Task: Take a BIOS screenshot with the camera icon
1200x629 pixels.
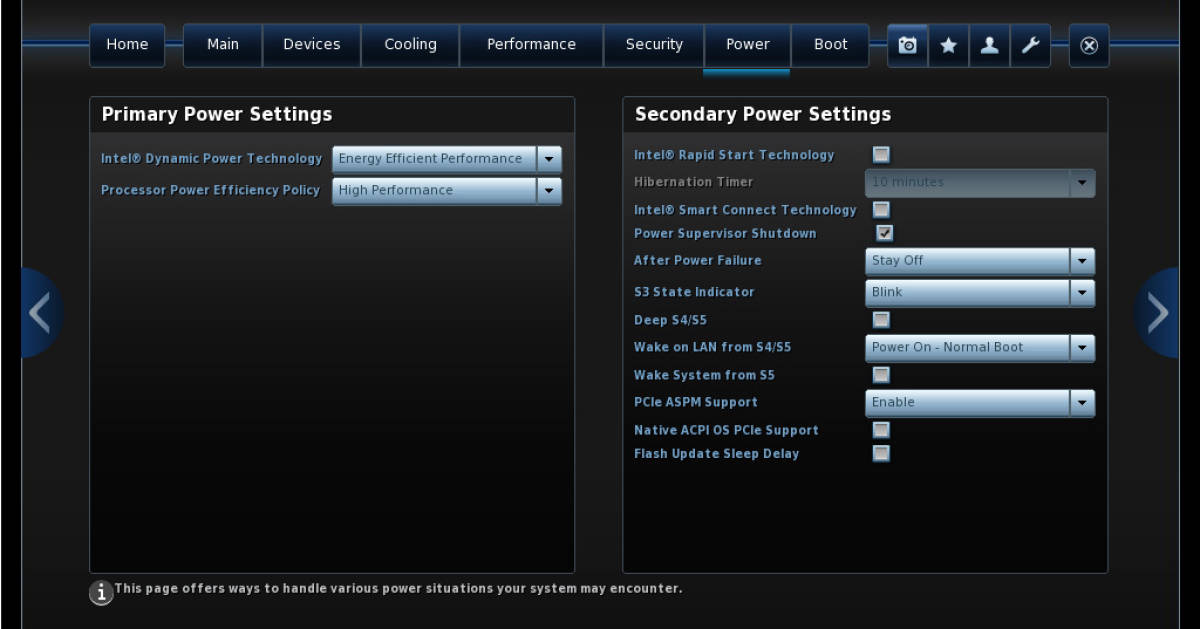Action: [x=907, y=45]
